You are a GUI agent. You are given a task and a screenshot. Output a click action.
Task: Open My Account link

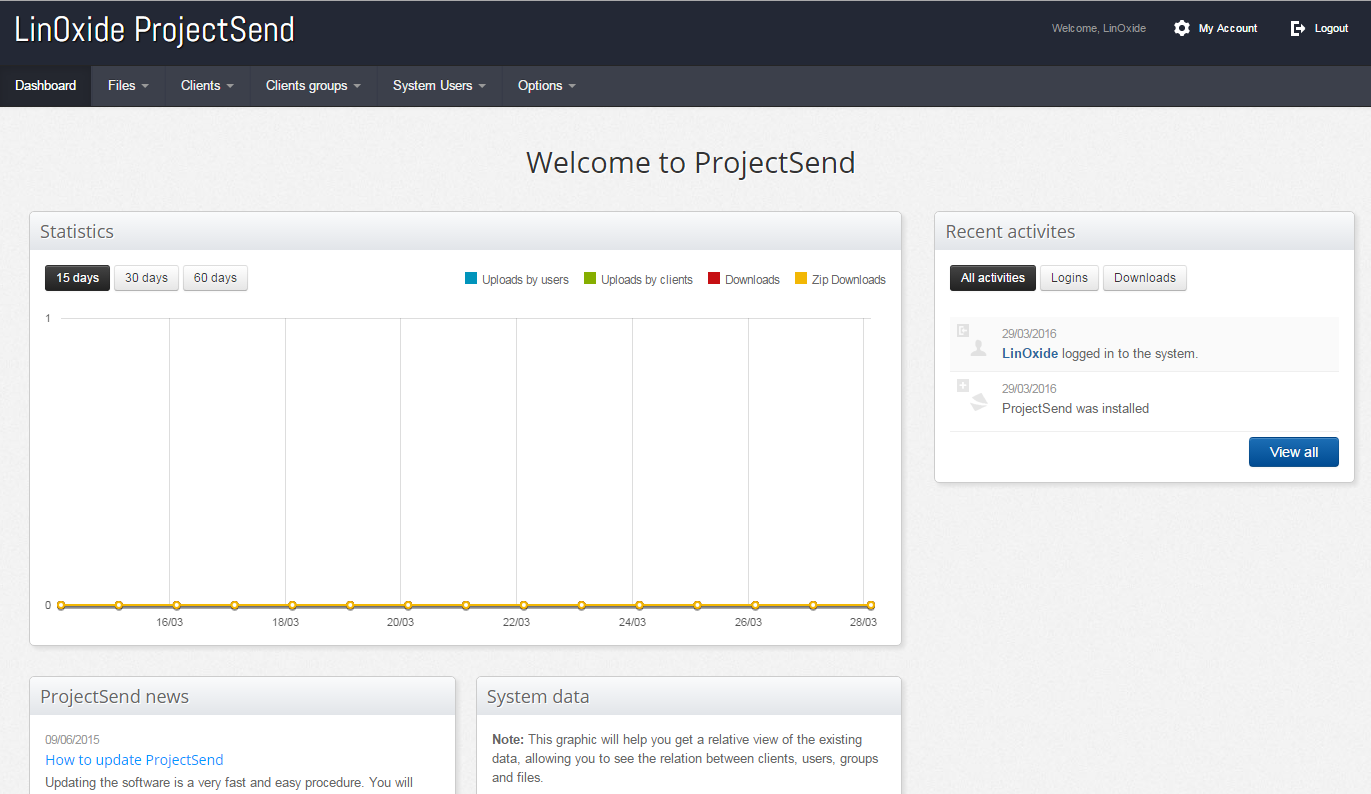coord(1228,29)
